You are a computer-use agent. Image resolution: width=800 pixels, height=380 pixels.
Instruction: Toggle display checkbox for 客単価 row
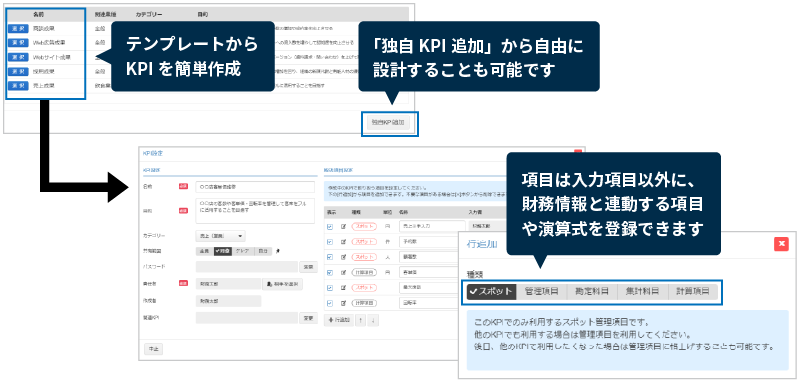pos(330,273)
